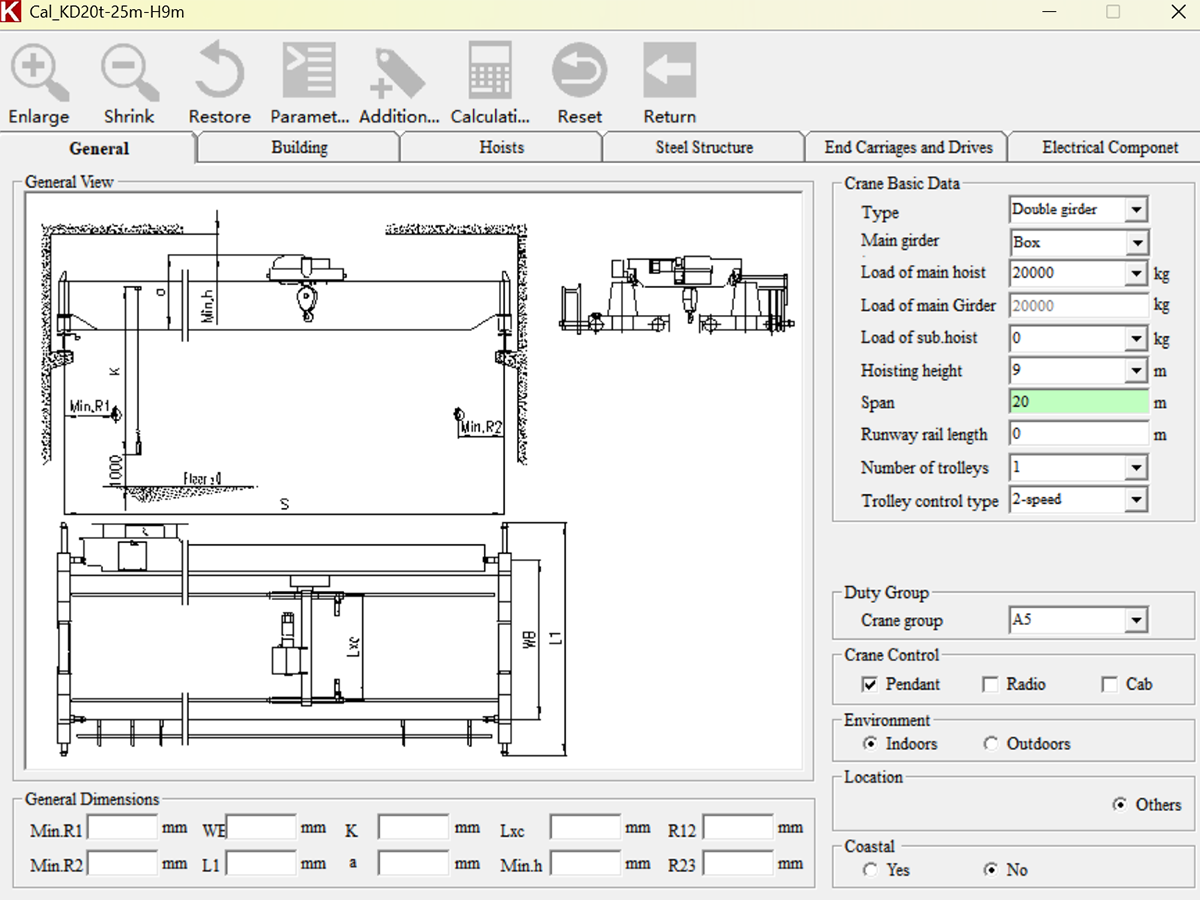Screen dimensions: 1200x900
Task: Click the Shrink magnifier icon
Action: click(x=129, y=73)
